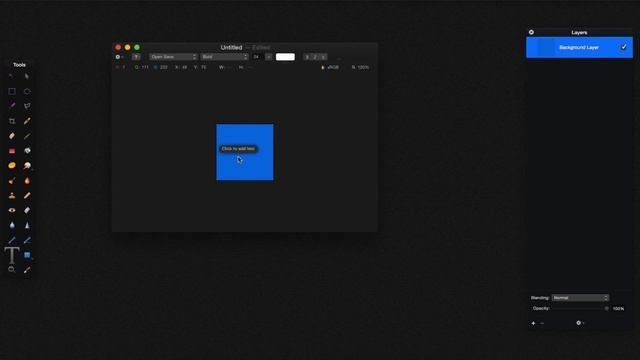Screen dimensions: 640x360
Task: Select the Clone Stamp tool
Action: (x=12, y=195)
